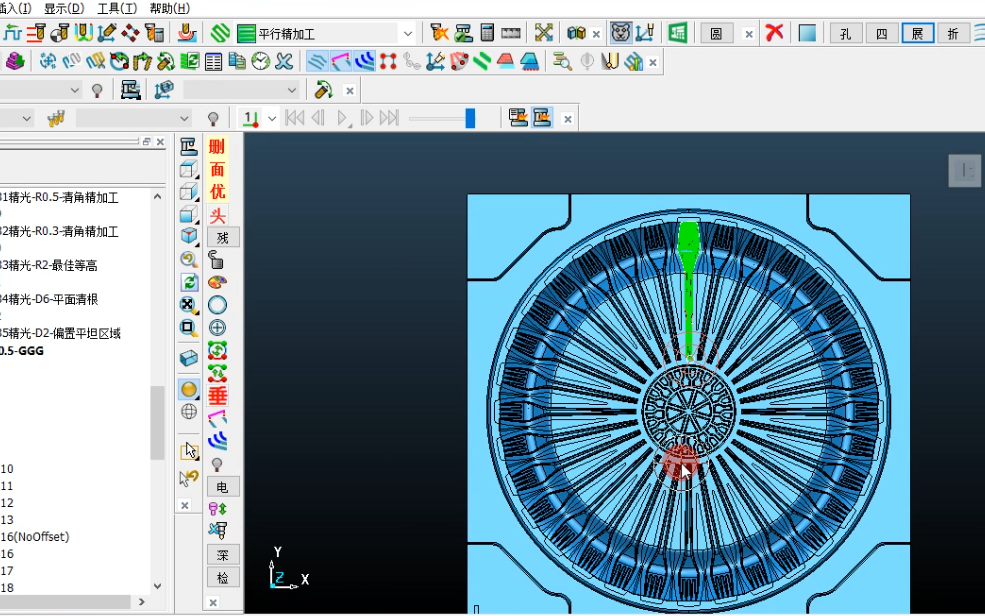
Task: Click the calculator icon in top toolbar
Action: coord(487,33)
